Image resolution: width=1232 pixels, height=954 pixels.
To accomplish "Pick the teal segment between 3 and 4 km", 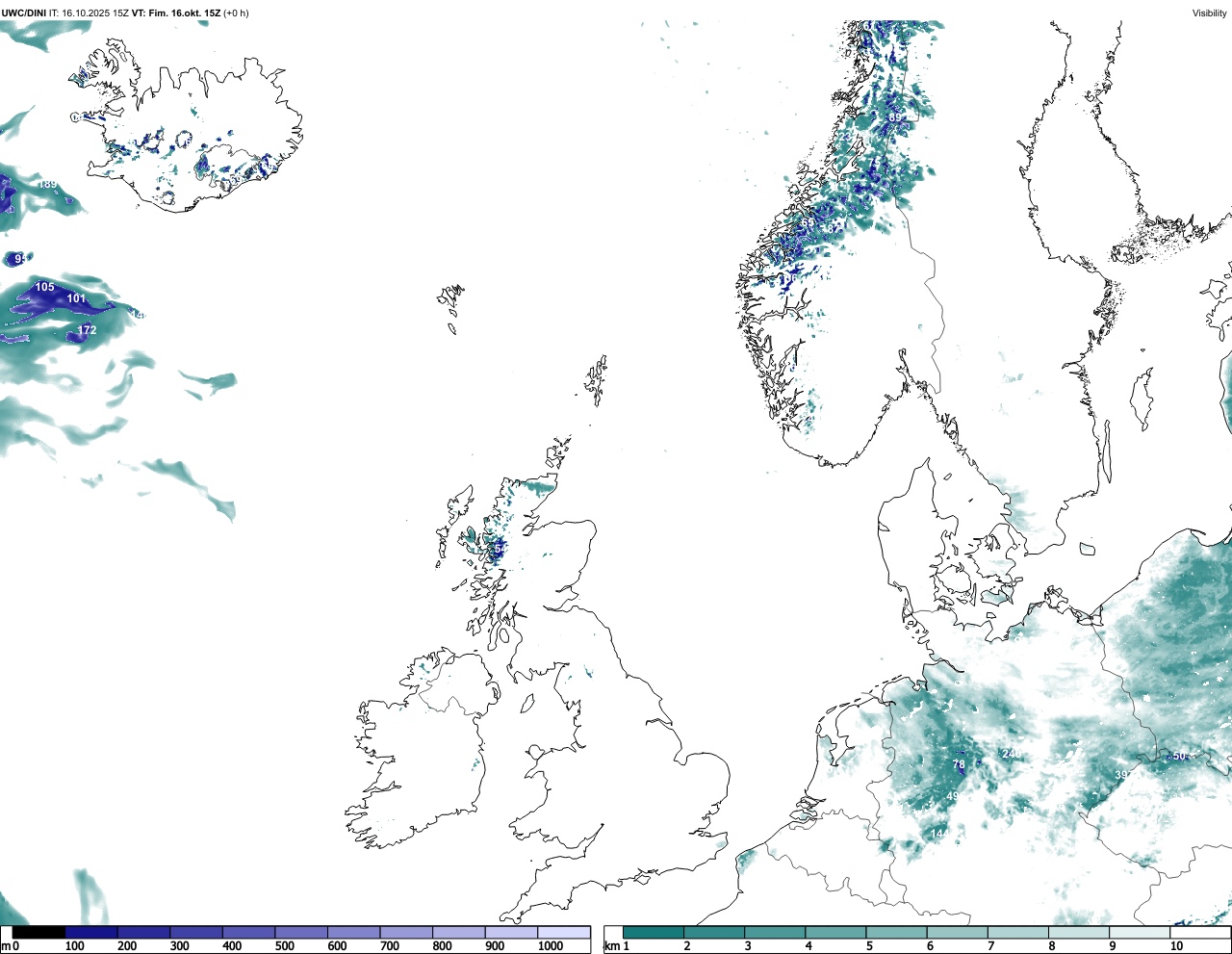I will click(775, 932).
